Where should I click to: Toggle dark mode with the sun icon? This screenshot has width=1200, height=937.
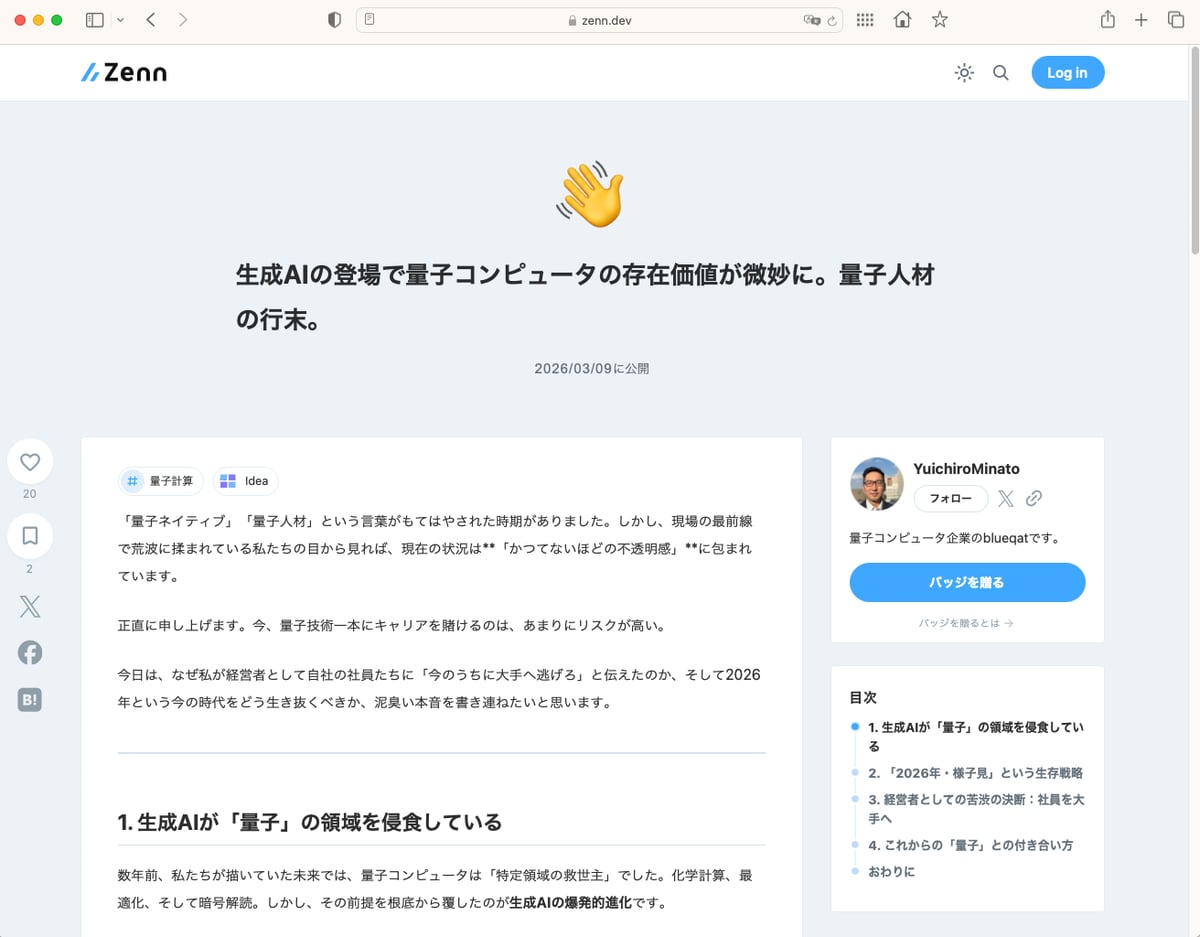(963, 72)
